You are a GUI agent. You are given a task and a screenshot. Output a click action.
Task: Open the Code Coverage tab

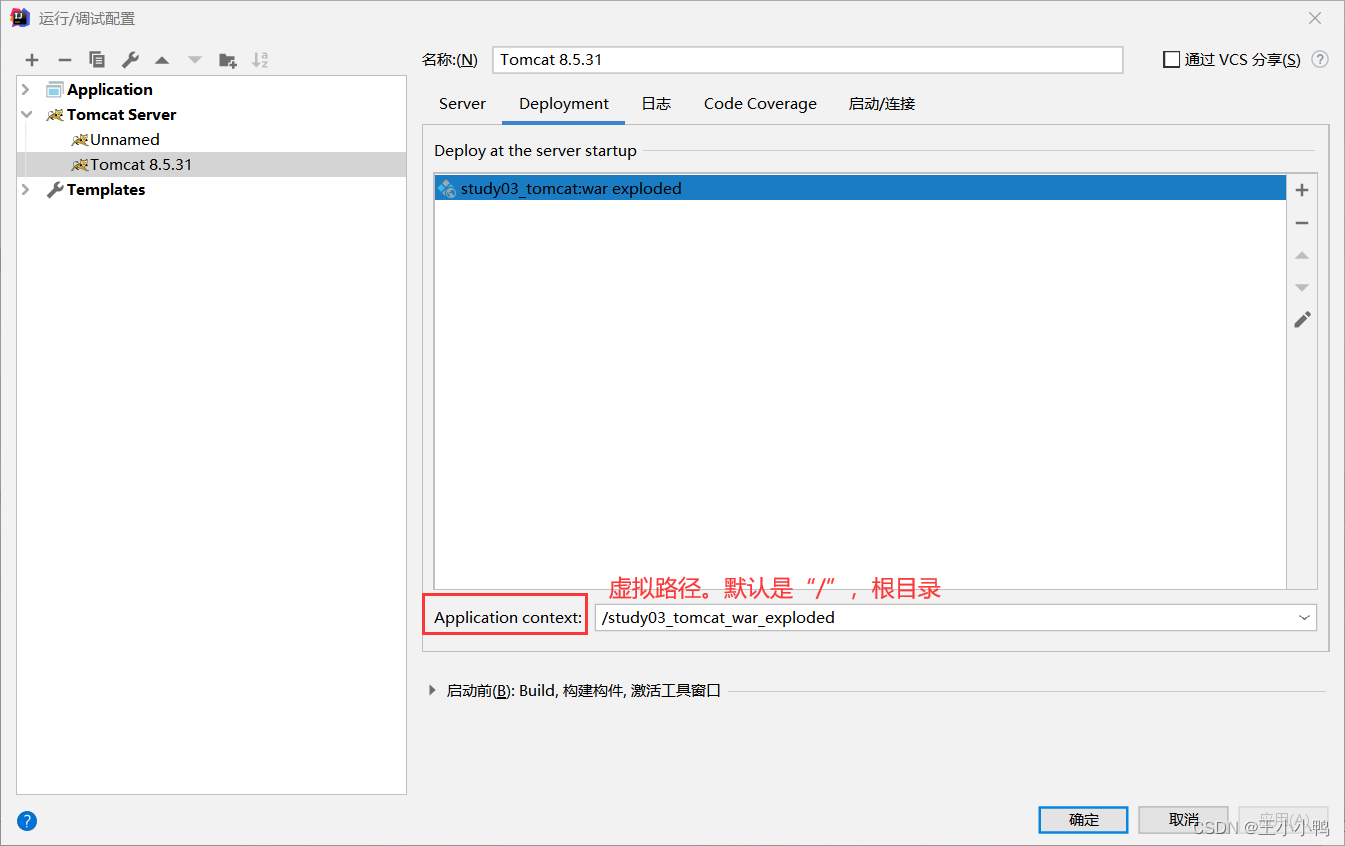tap(759, 103)
